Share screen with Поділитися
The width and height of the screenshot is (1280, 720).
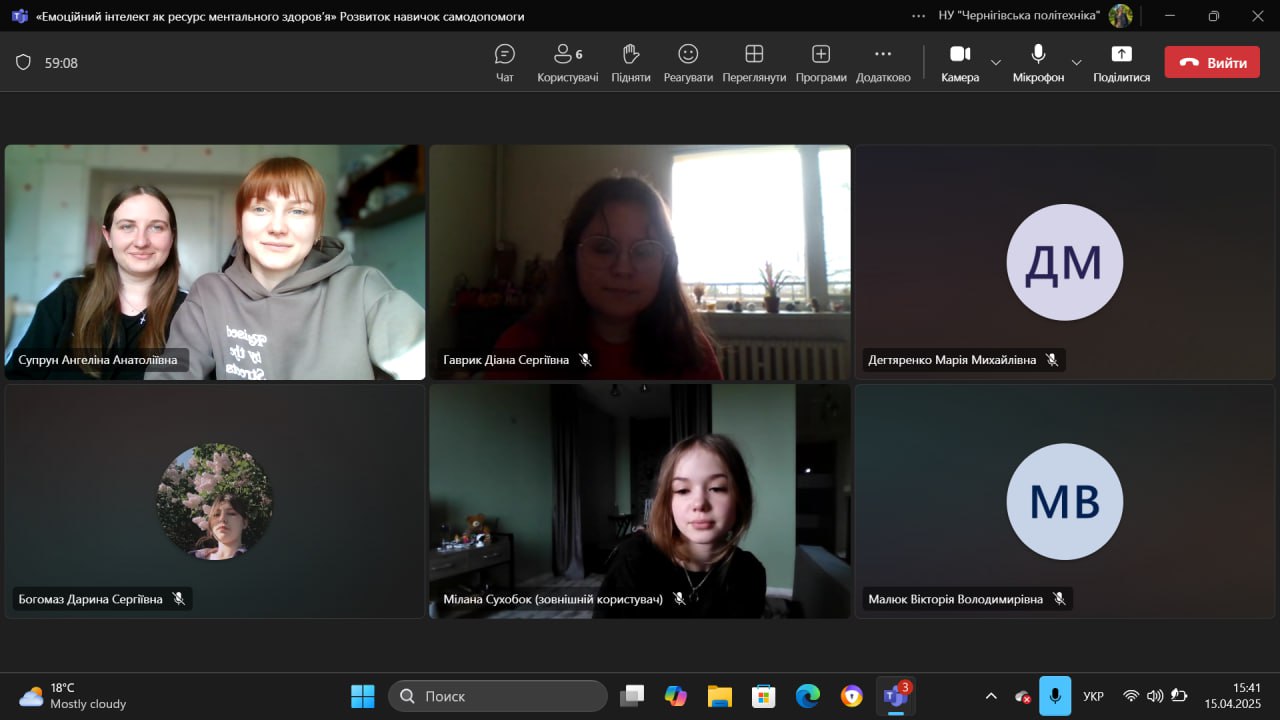pos(1121,62)
